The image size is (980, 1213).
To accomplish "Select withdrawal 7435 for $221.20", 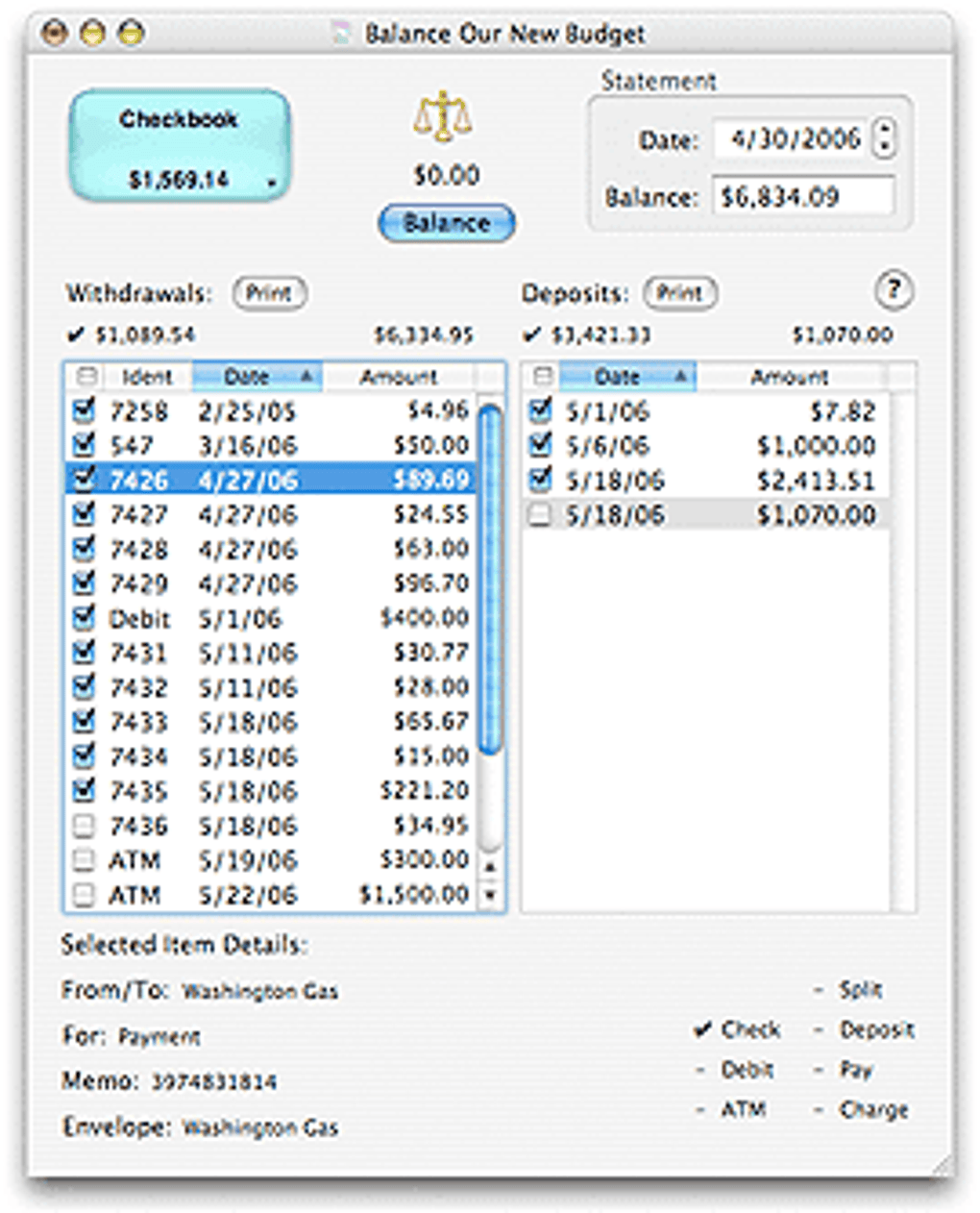I will click(271, 791).
